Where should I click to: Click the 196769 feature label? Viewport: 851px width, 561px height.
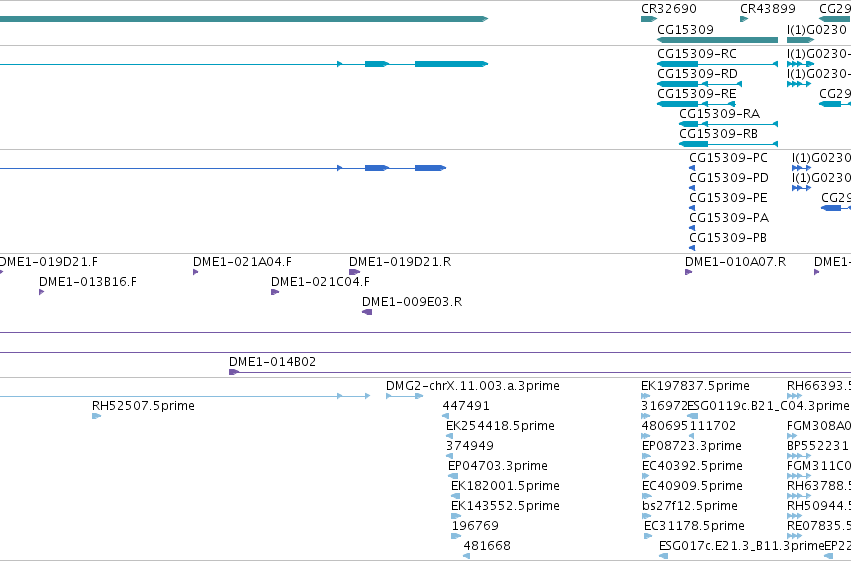click(x=475, y=526)
